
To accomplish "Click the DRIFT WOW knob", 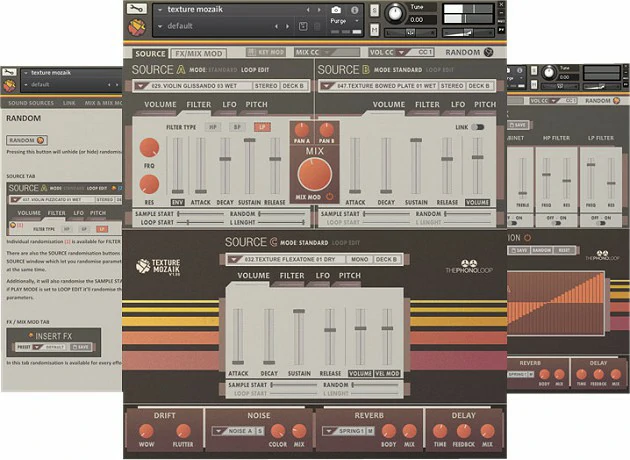I will (146, 431).
